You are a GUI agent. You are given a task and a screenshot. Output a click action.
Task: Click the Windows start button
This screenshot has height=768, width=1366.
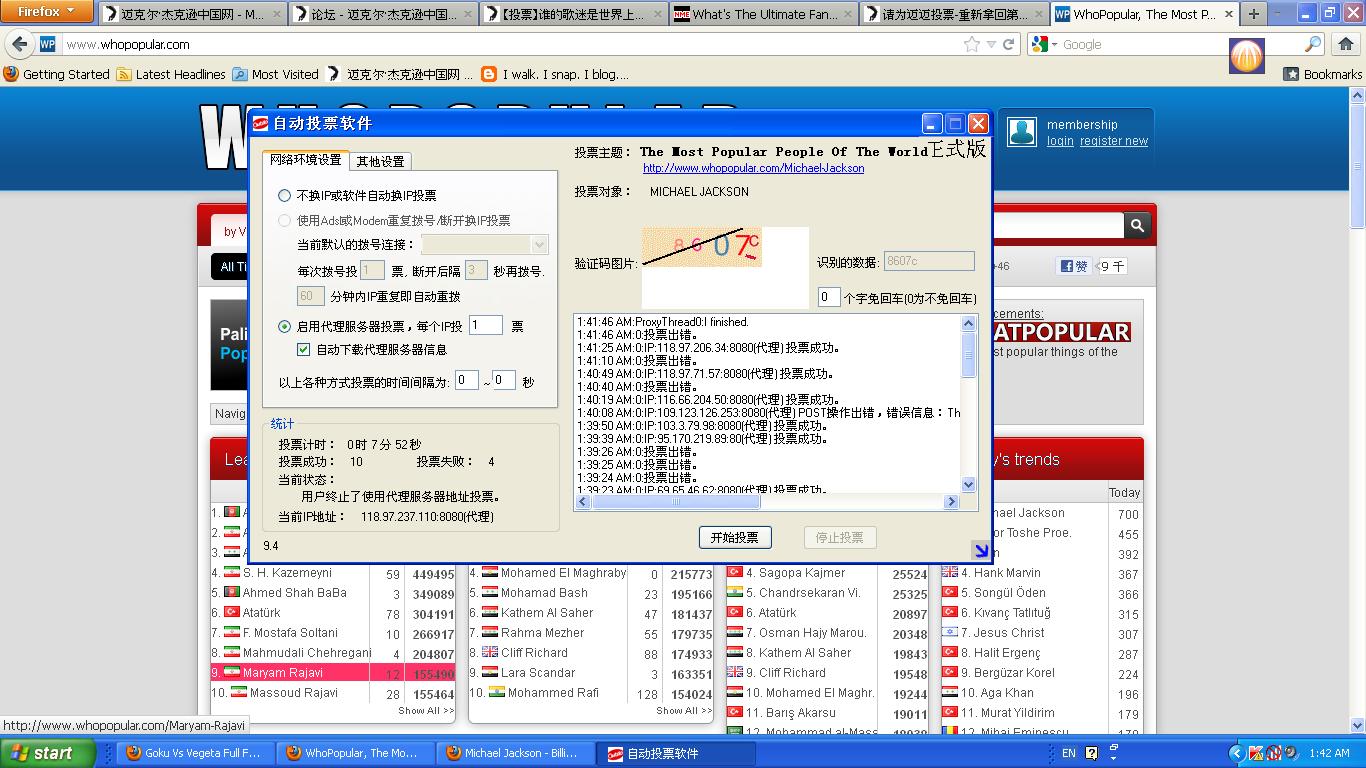[47, 753]
